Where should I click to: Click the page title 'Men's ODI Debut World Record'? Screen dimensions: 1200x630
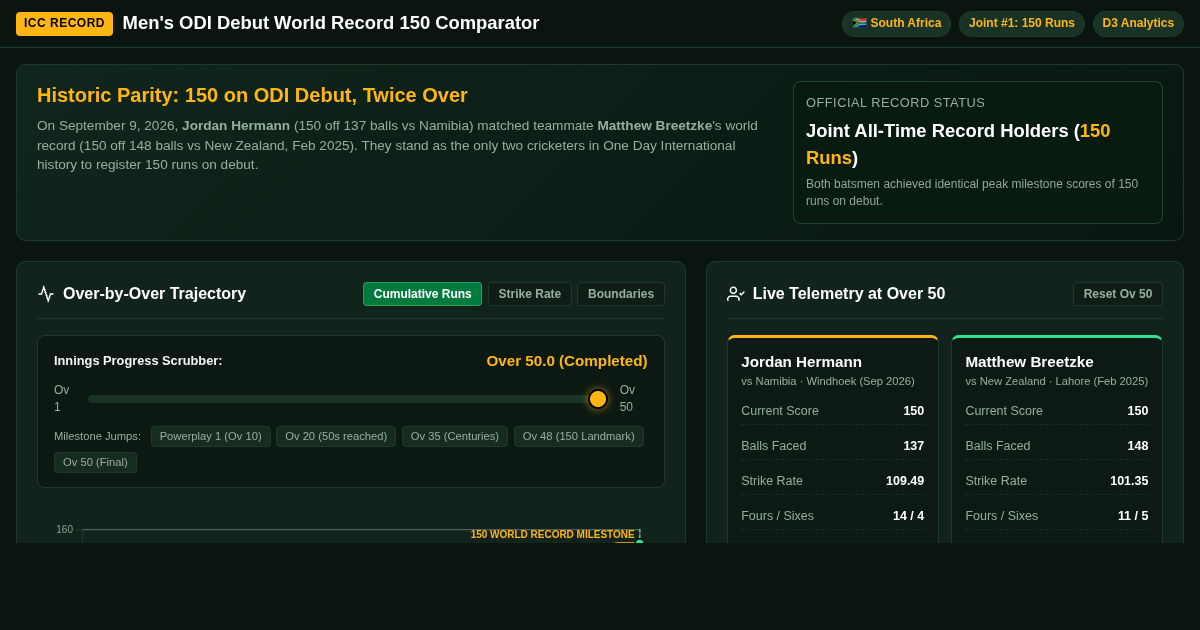point(331,23)
